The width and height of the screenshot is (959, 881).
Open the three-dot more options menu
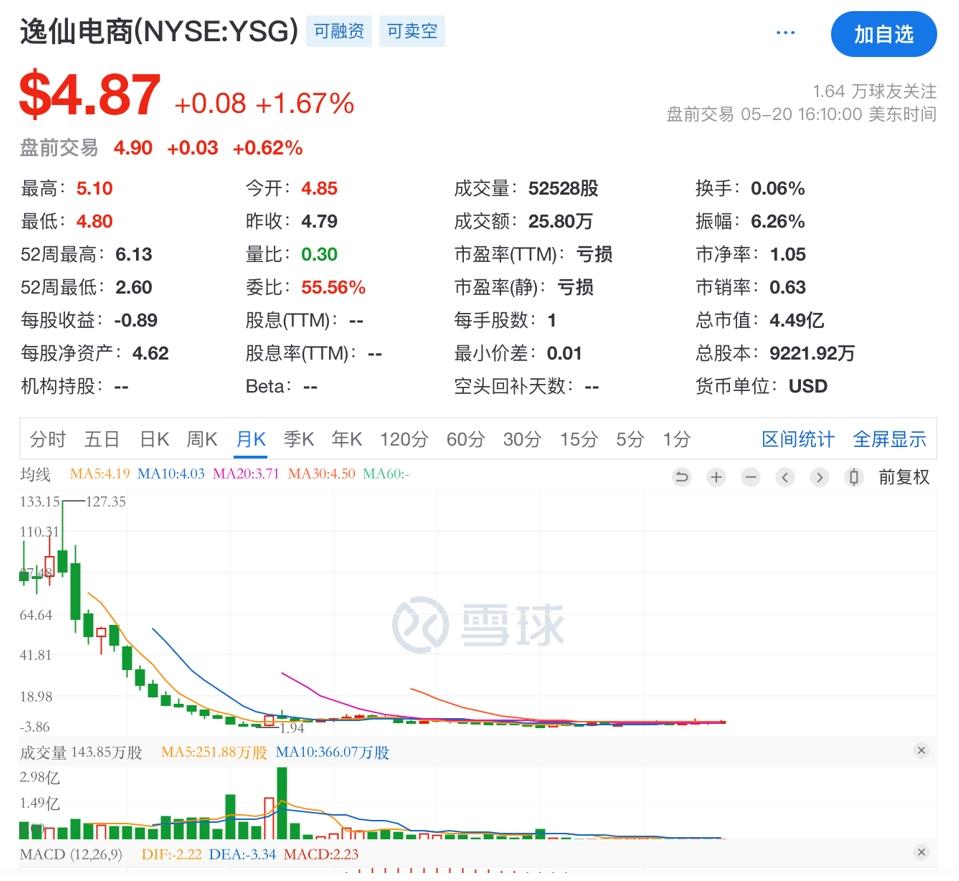coord(786,33)
